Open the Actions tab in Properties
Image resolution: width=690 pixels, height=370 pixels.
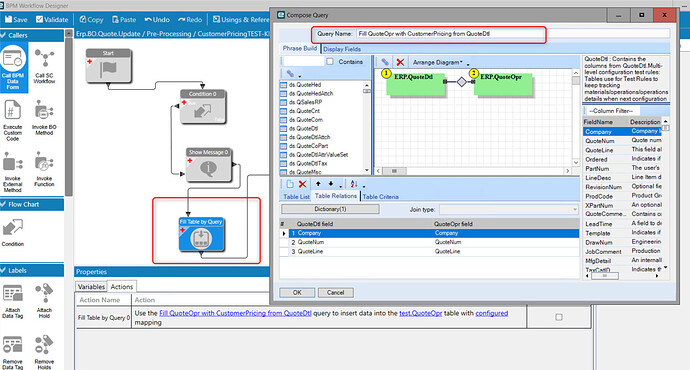[122, 286]
